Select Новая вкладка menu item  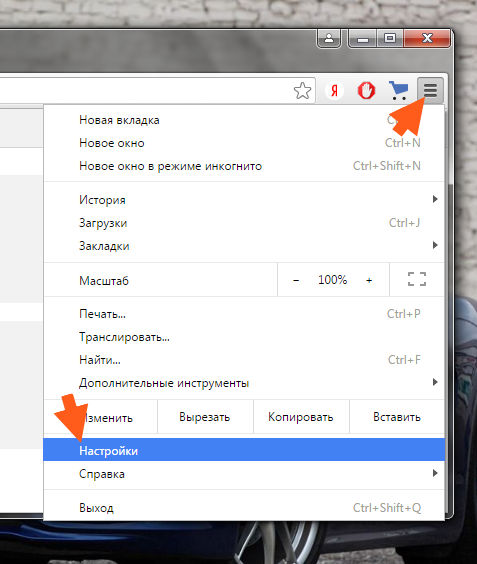[x=244, y=120]
